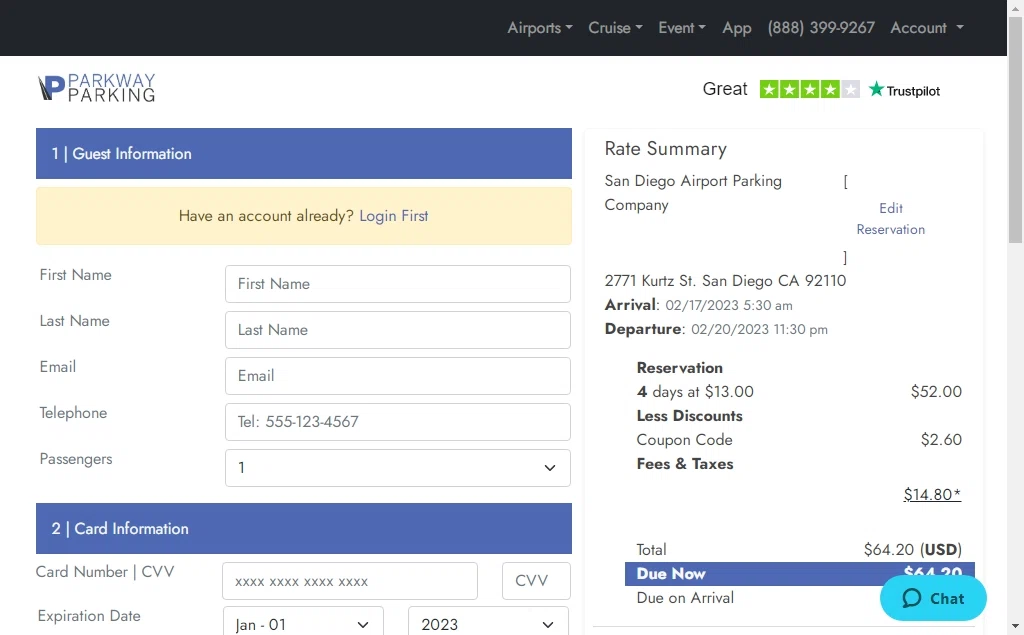The image size is (1024, 635).
Task: Open the App page
Action: tap(737, 28)
